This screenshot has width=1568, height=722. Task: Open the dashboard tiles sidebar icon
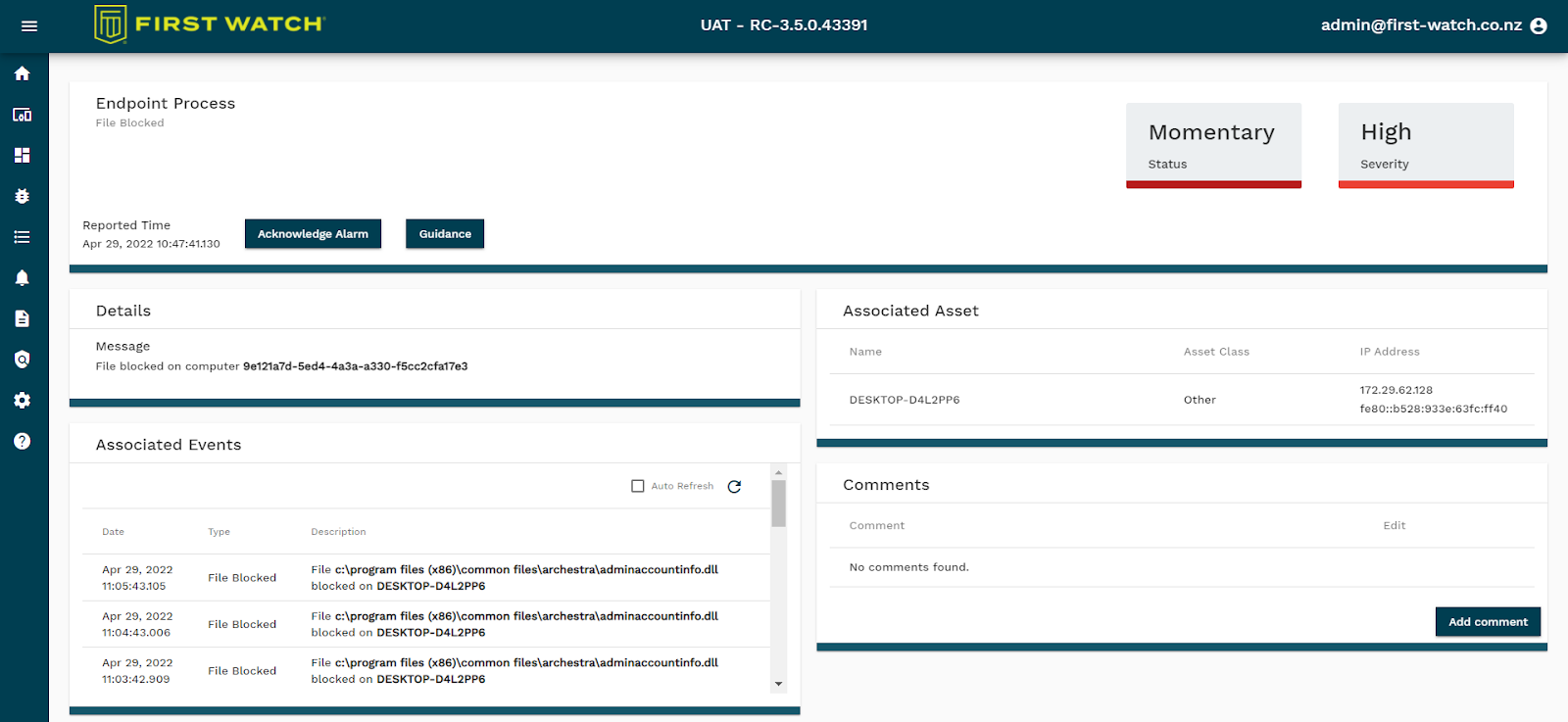click(x=23, y=156)
